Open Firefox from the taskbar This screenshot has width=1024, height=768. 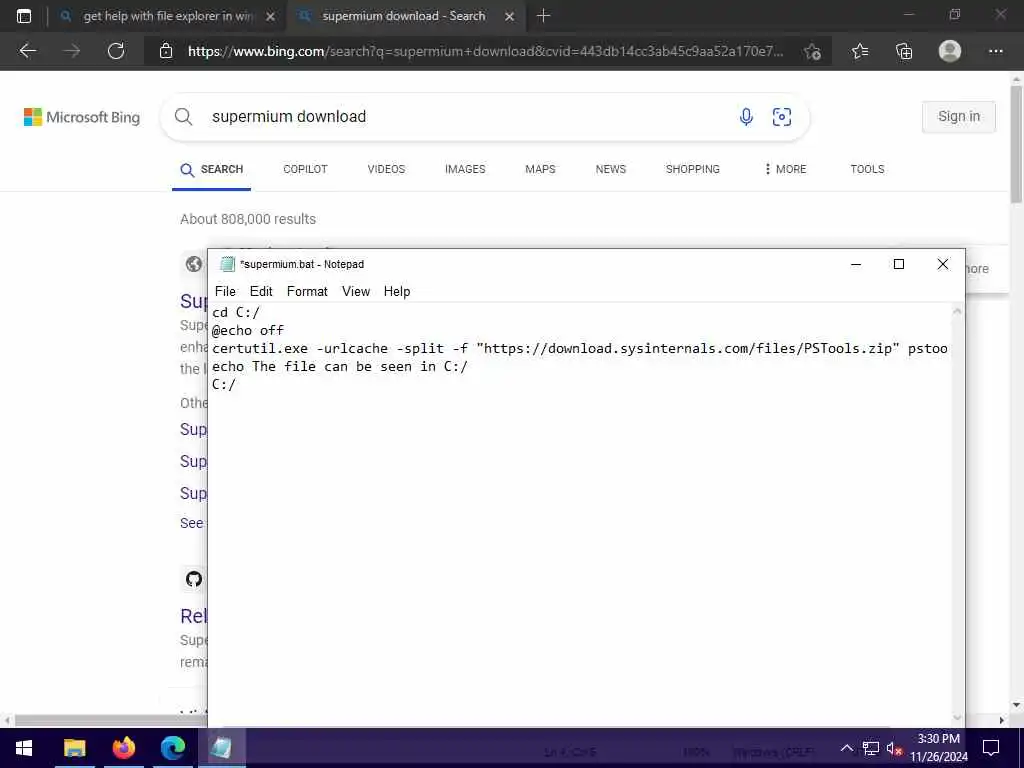(123, 748)
